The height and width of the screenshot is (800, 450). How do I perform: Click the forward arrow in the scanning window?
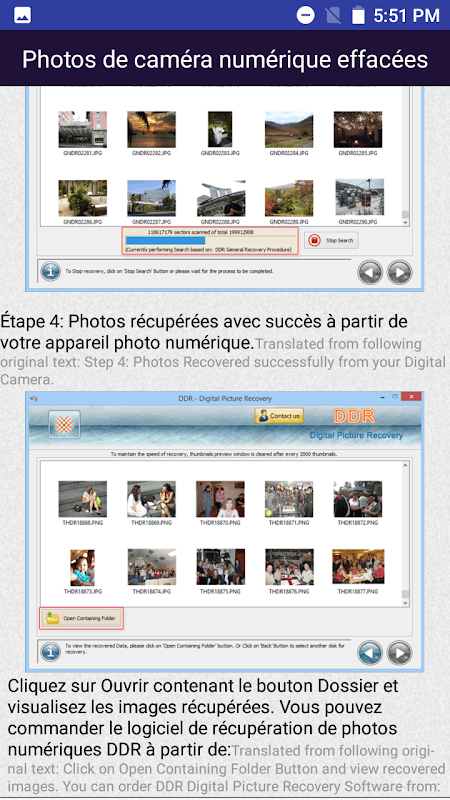tap(399, 272)
